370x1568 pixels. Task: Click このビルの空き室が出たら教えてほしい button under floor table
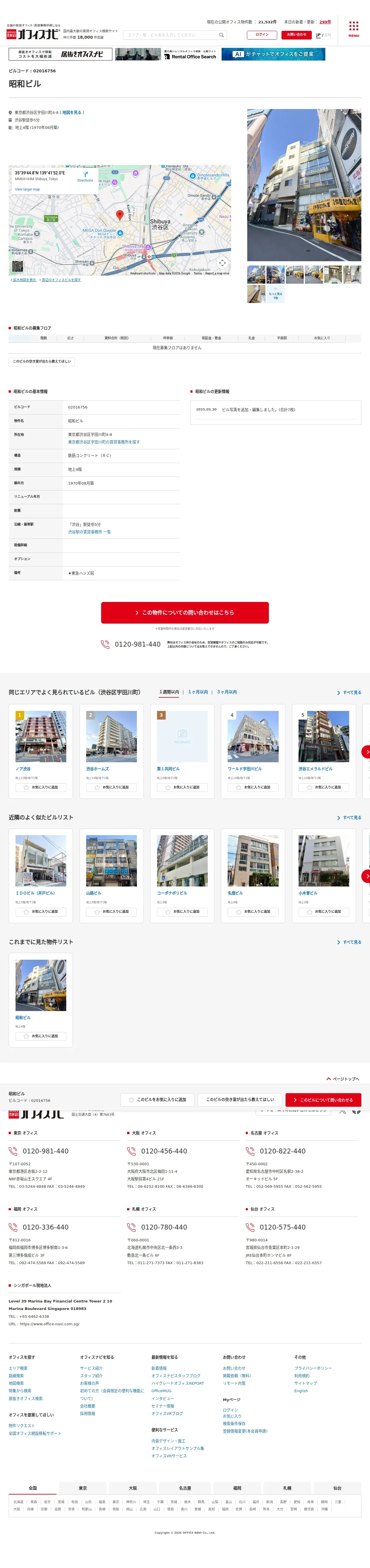pos(42,362)
